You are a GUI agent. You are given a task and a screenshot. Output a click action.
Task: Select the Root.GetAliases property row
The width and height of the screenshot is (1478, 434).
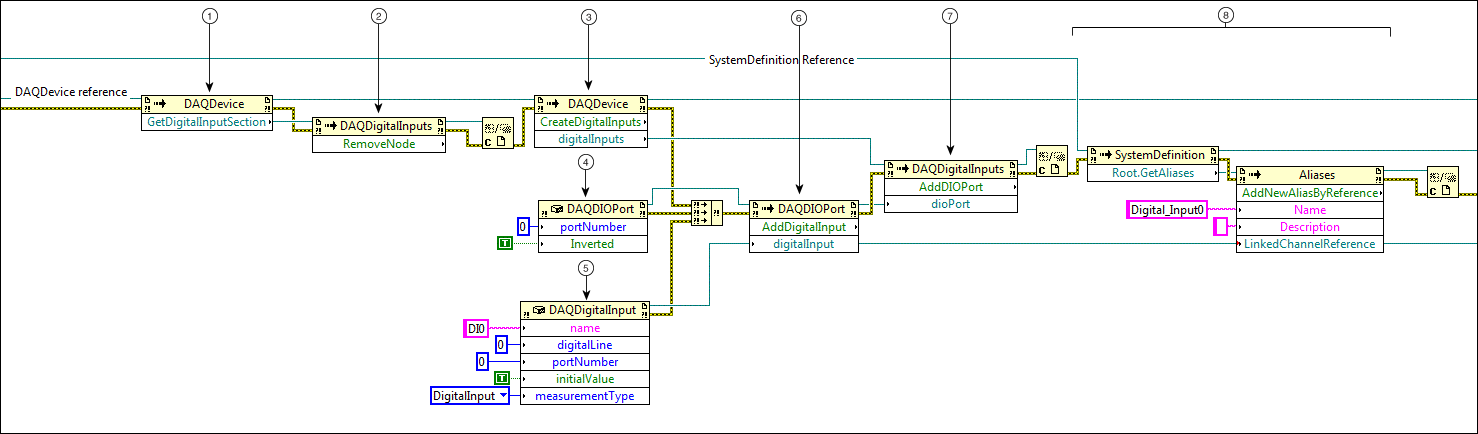(1153, 172)
